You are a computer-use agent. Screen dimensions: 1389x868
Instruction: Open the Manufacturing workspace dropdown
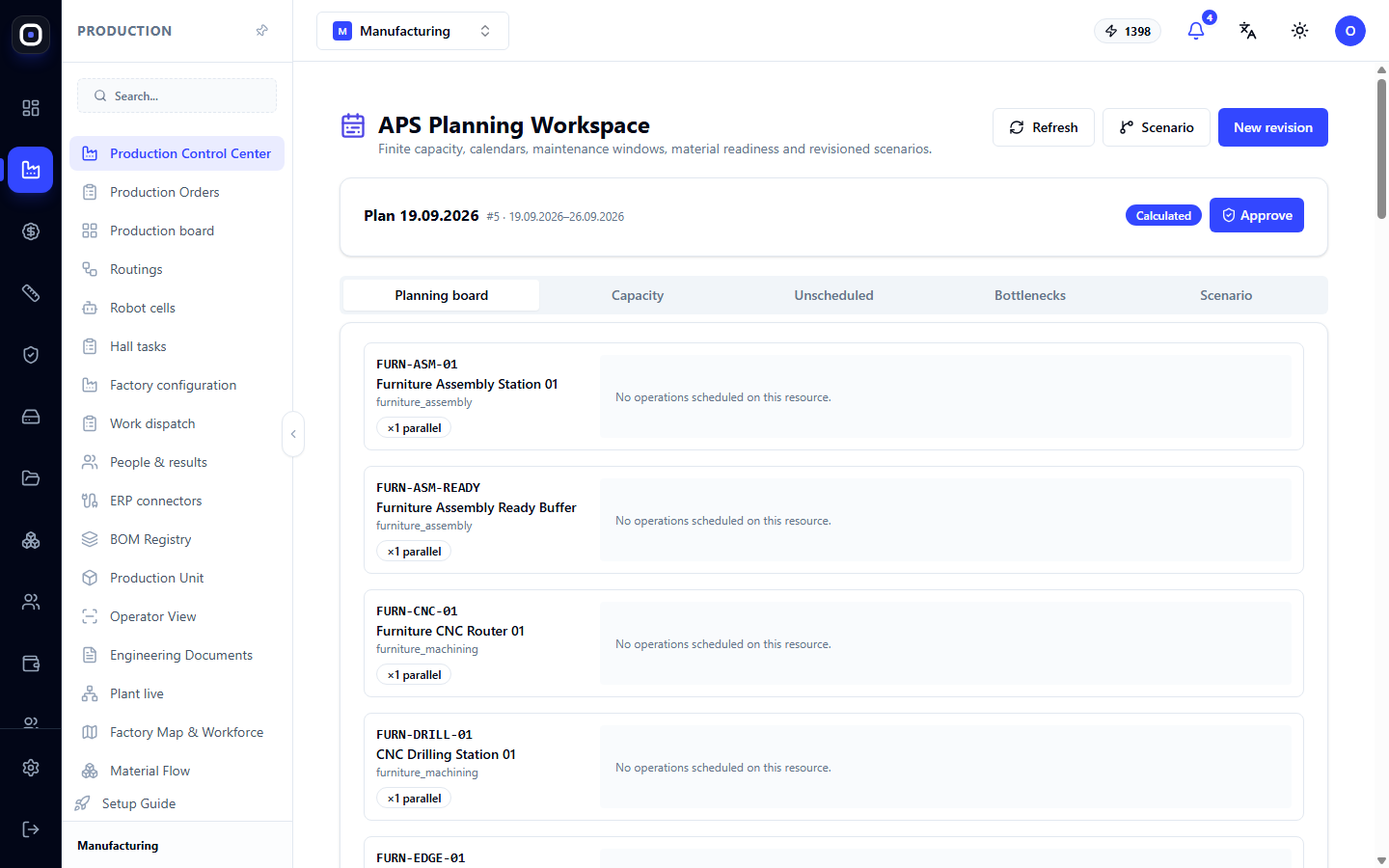pos(413,31)
